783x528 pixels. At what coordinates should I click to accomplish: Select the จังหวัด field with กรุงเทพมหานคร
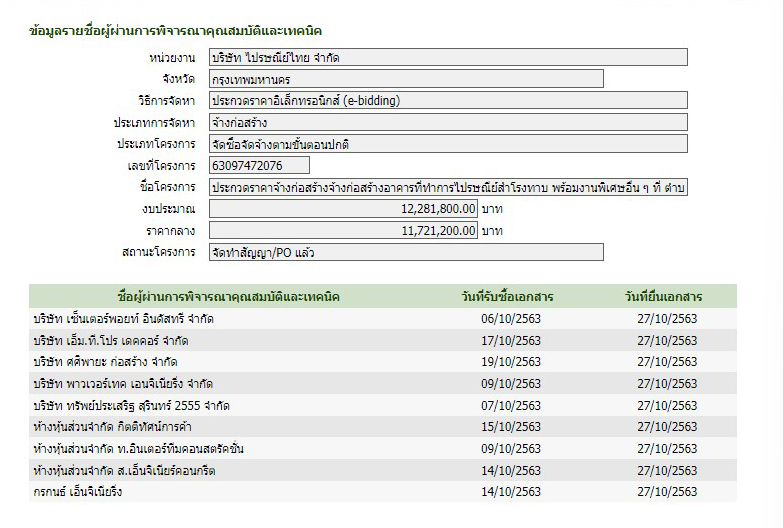[x=405, y=79]
